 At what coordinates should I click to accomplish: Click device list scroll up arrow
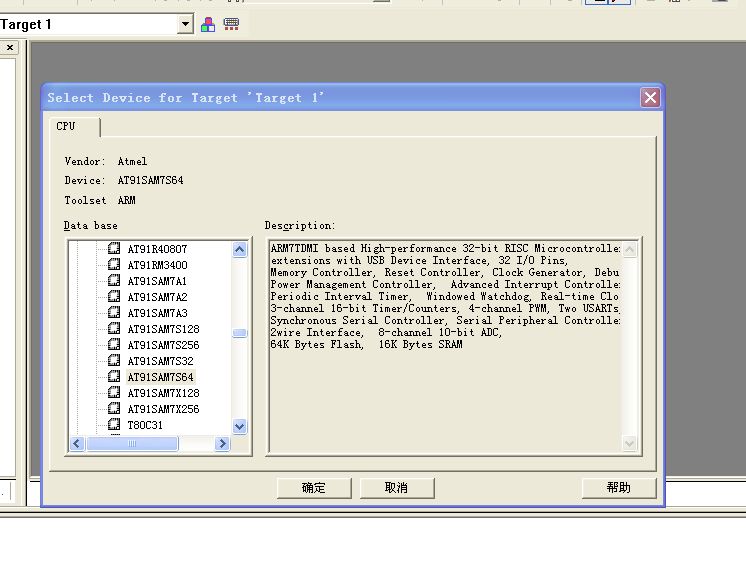click(240, 249)
